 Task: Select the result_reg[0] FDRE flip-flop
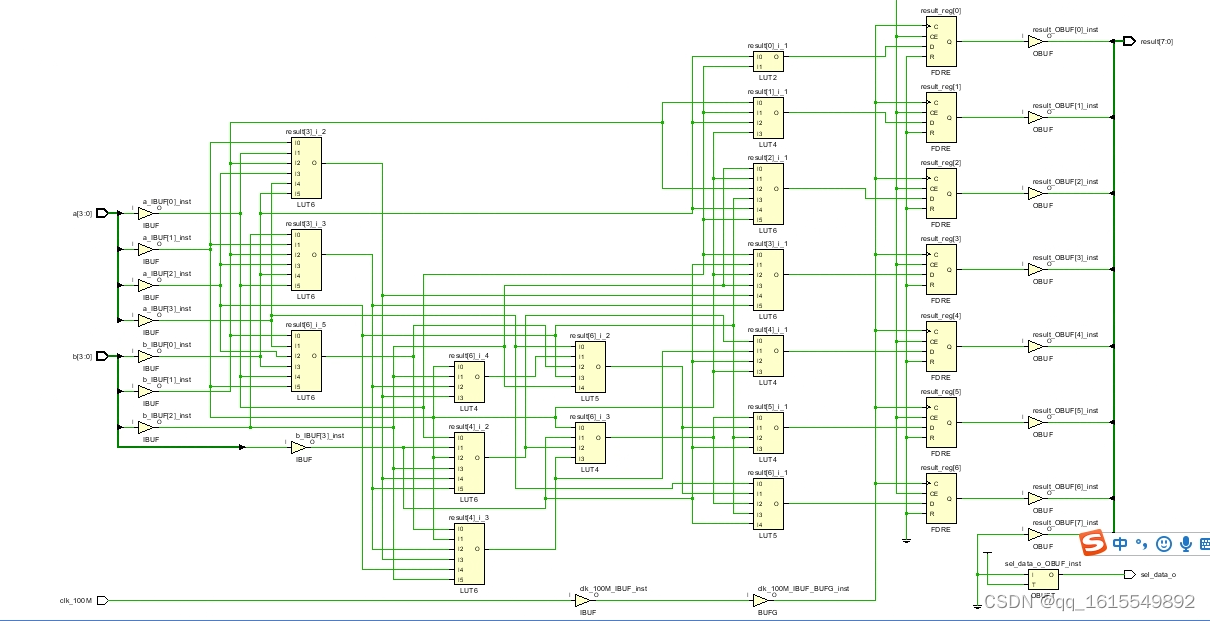click(940, 42)
